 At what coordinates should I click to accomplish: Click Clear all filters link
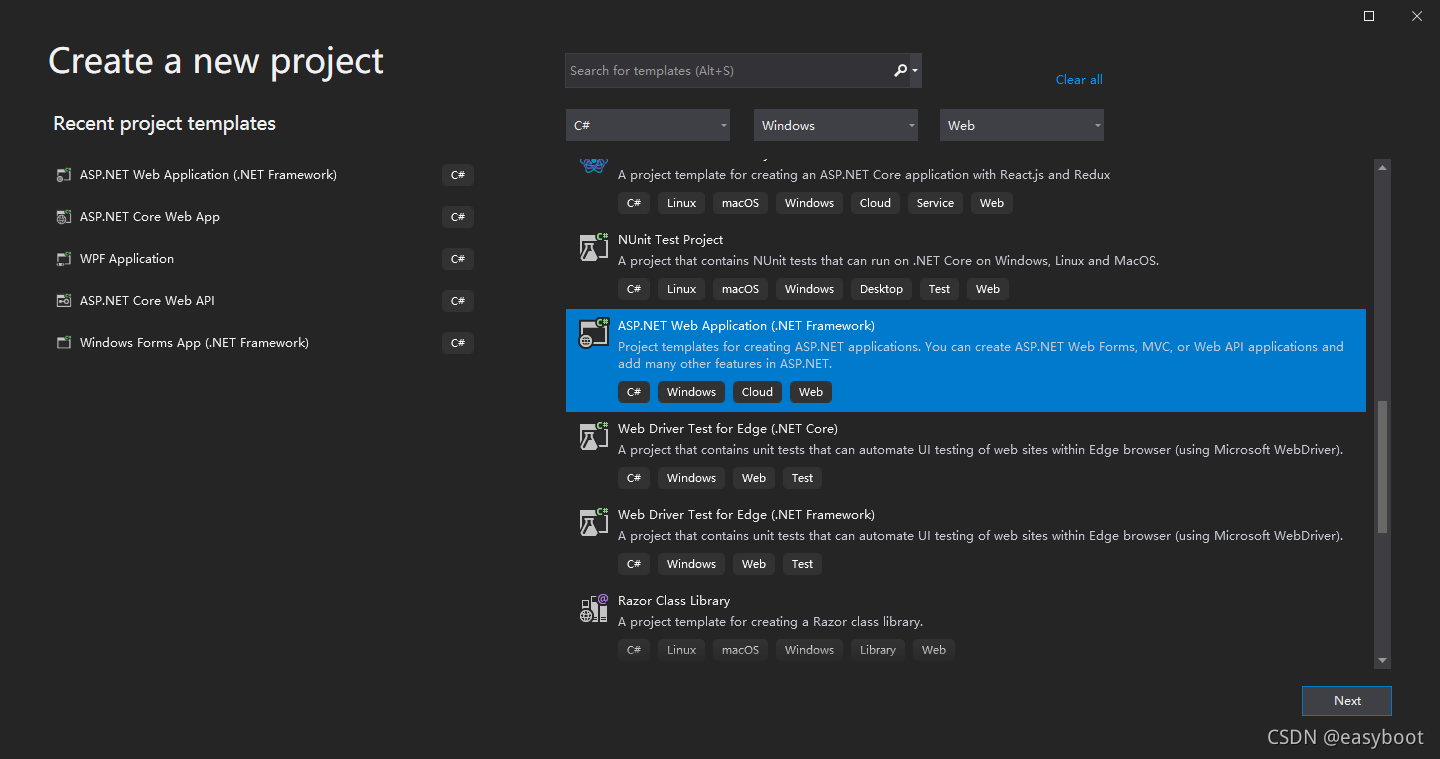[x=1079, y=80]
